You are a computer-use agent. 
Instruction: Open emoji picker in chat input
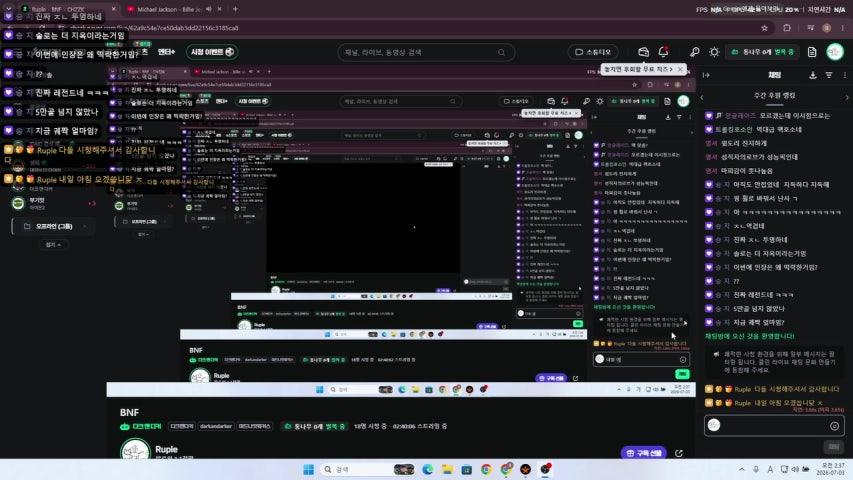(x=835, y=426)
